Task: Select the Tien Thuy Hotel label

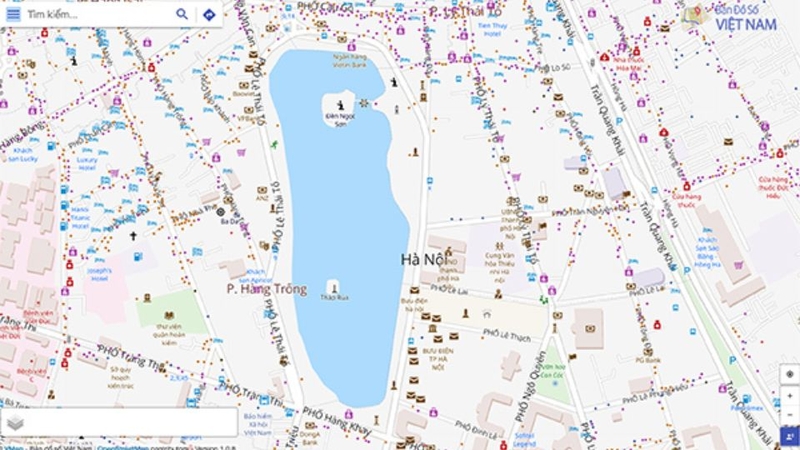Action: pyautogui.click(x=492, y=30)
